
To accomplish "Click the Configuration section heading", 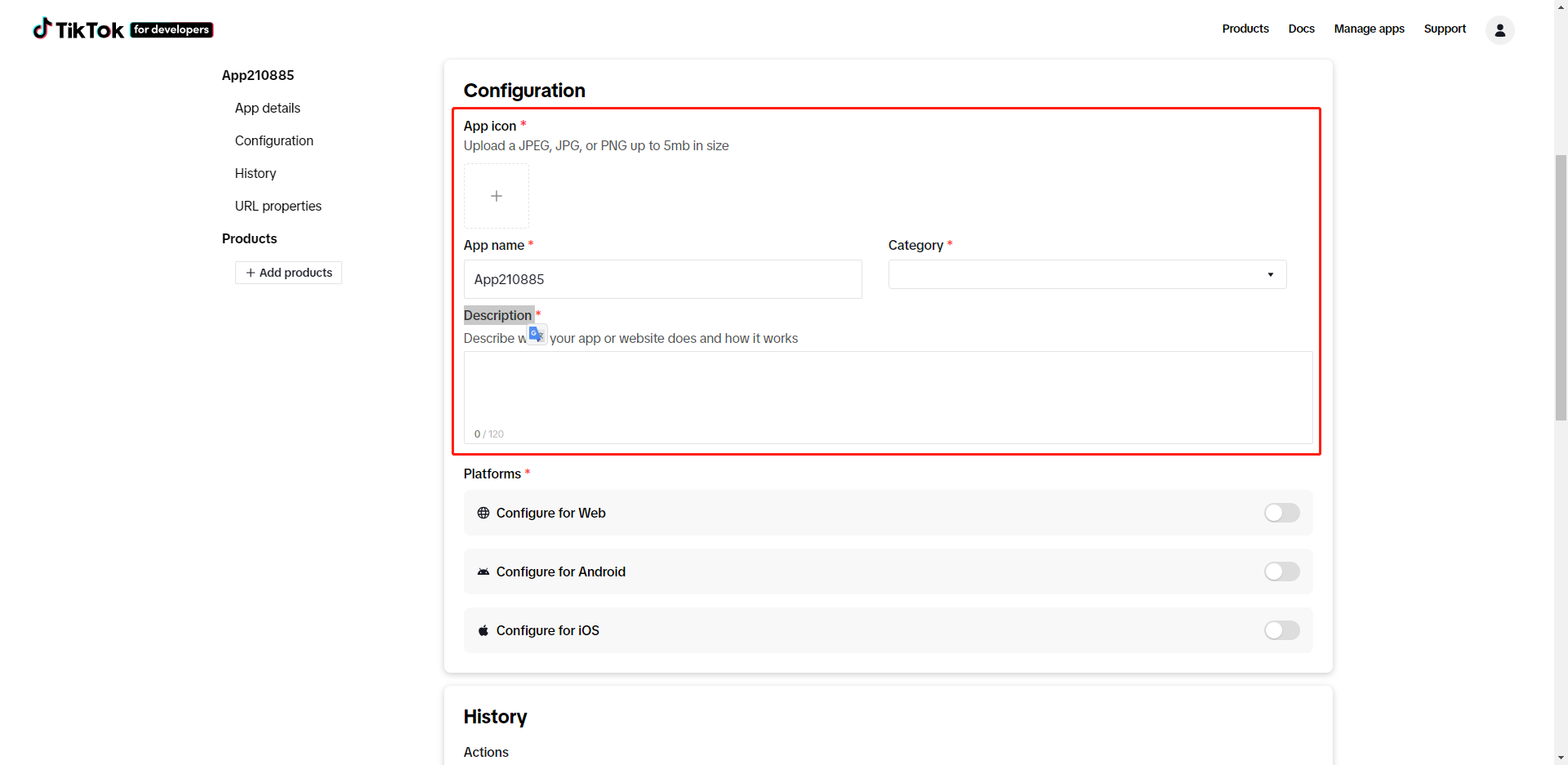I will [524, 90].
